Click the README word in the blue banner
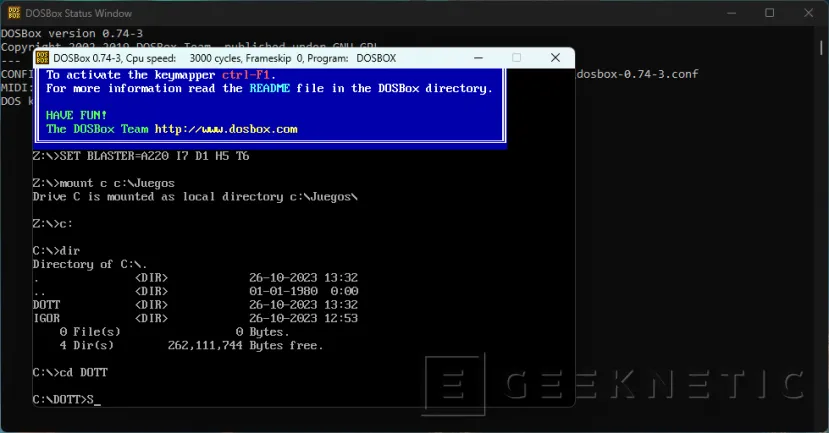Screen dimensions: 829x433 (x=270, y=88)
